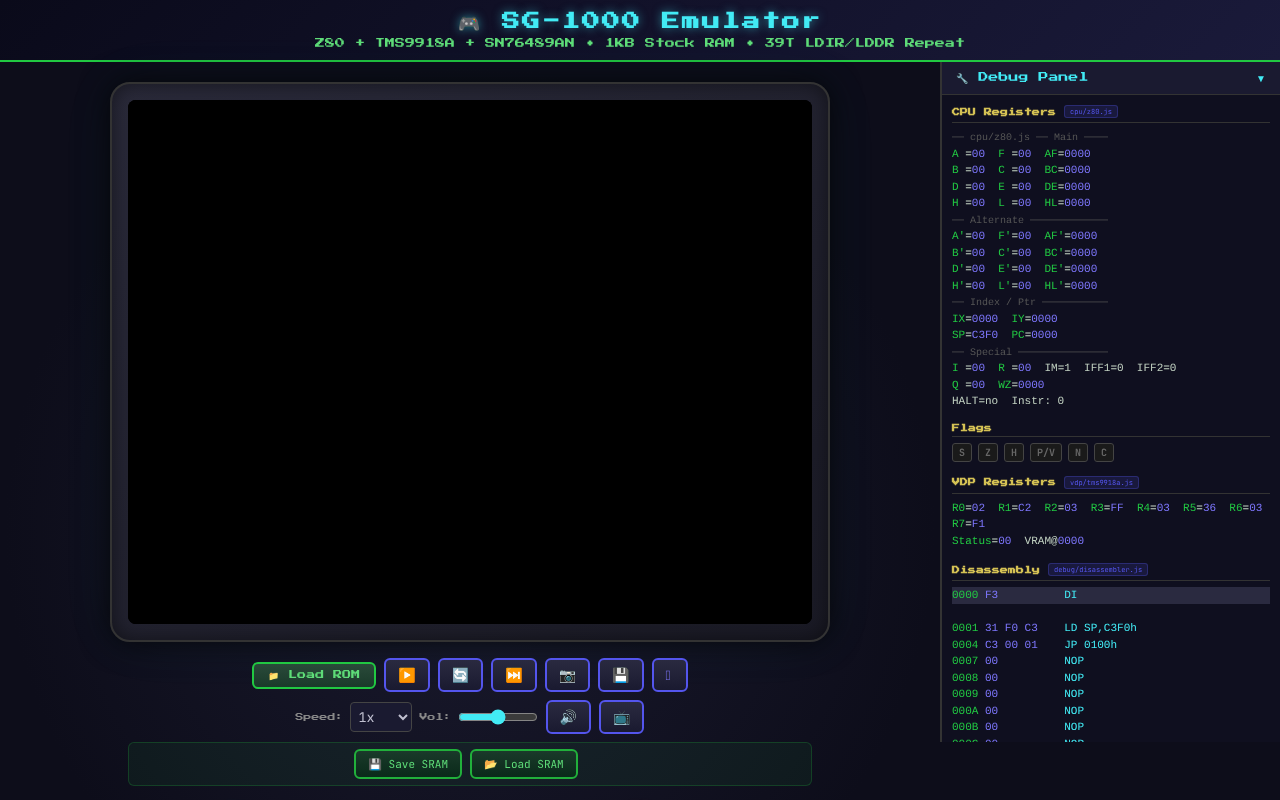The image size is (1280, 800).
Task: Click the HL=0000 main register value
Action: coord(1068,203)
